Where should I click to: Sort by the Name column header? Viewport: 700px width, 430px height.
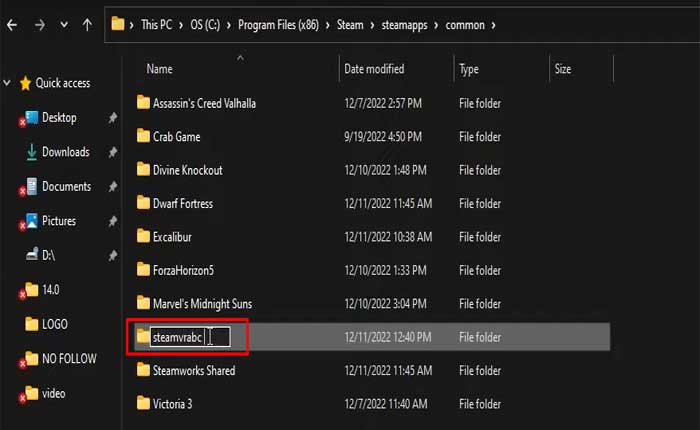[x=159, y=69]
